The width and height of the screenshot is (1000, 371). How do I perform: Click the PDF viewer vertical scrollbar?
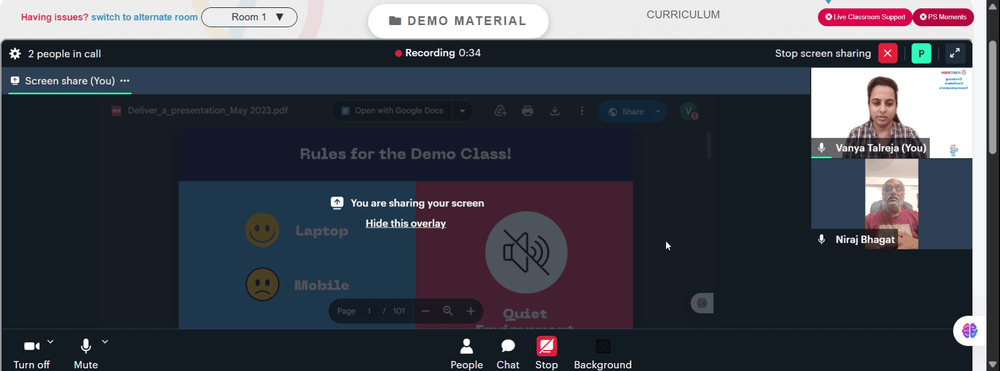(x=709, y=145)
